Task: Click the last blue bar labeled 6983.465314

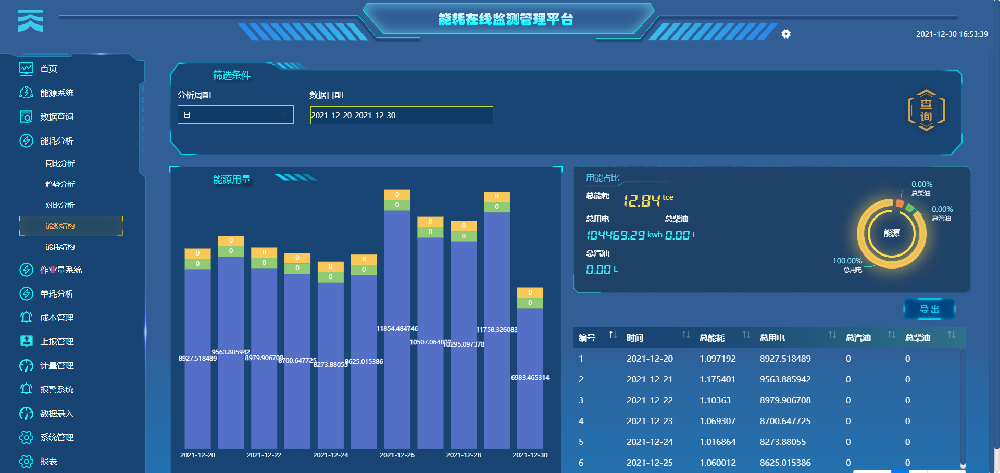Action: pos(530,379)
